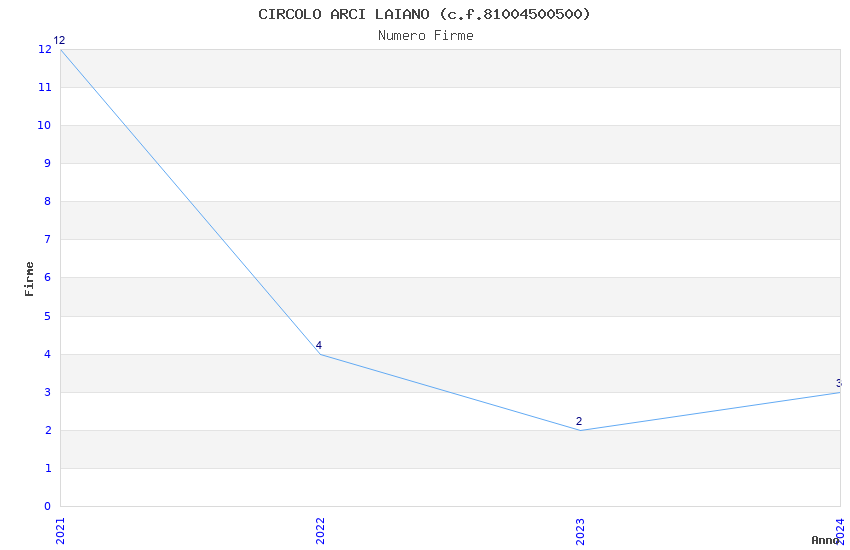Click y-axis tick value 8
The height and width of the screenshot is (550, 850).
(48, 201)
